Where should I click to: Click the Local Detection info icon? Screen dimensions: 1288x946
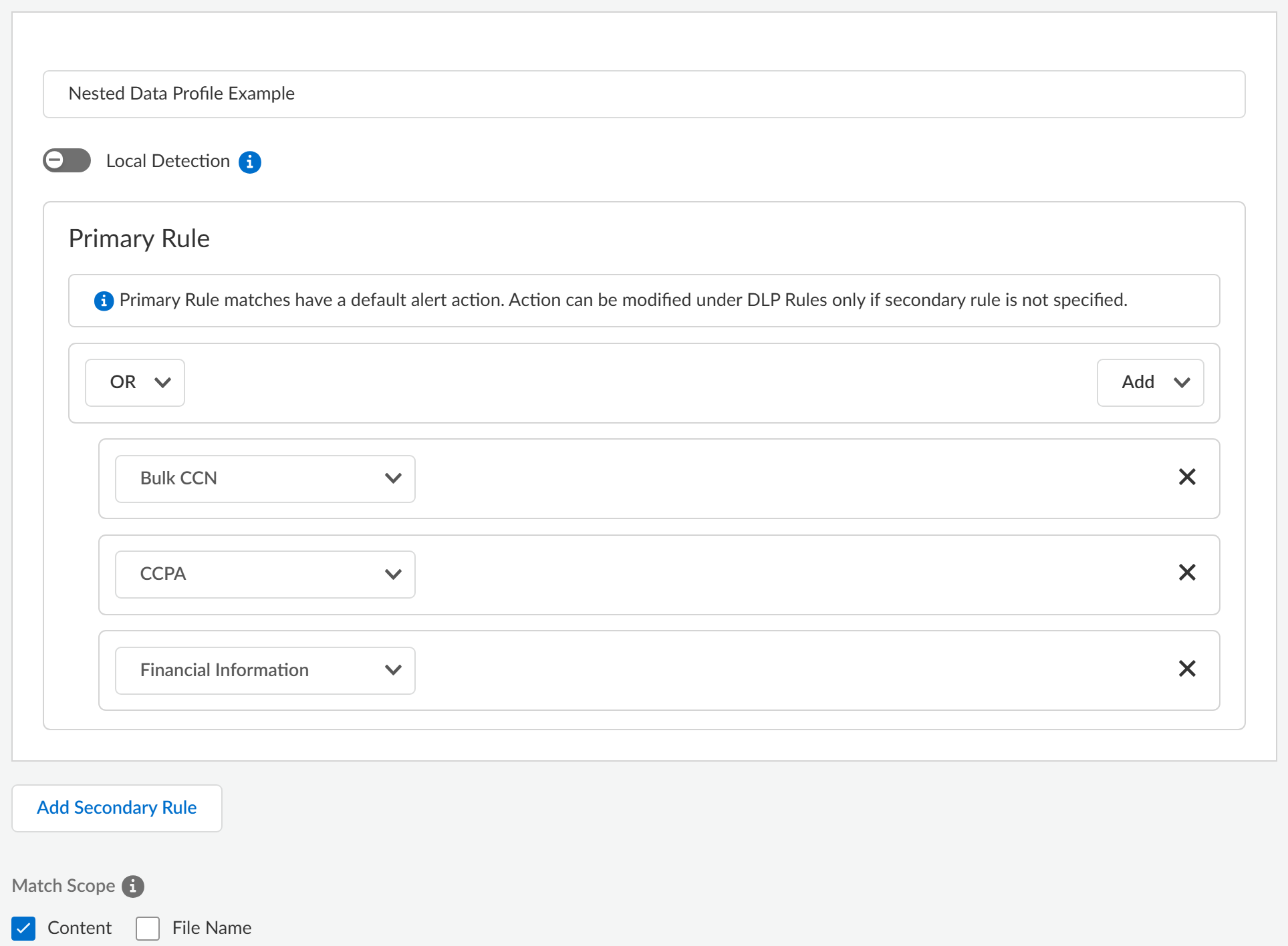(x=250, y=162)
